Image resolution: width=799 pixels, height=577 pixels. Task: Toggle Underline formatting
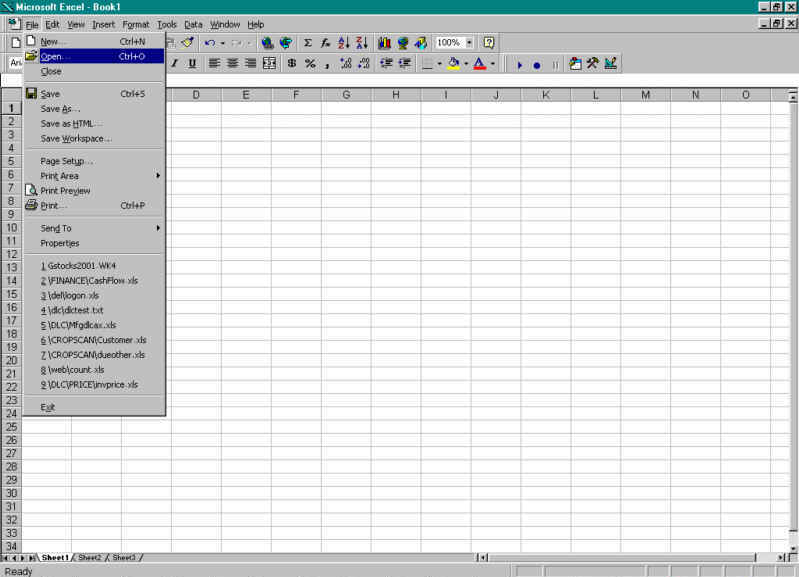click(192, 63)
